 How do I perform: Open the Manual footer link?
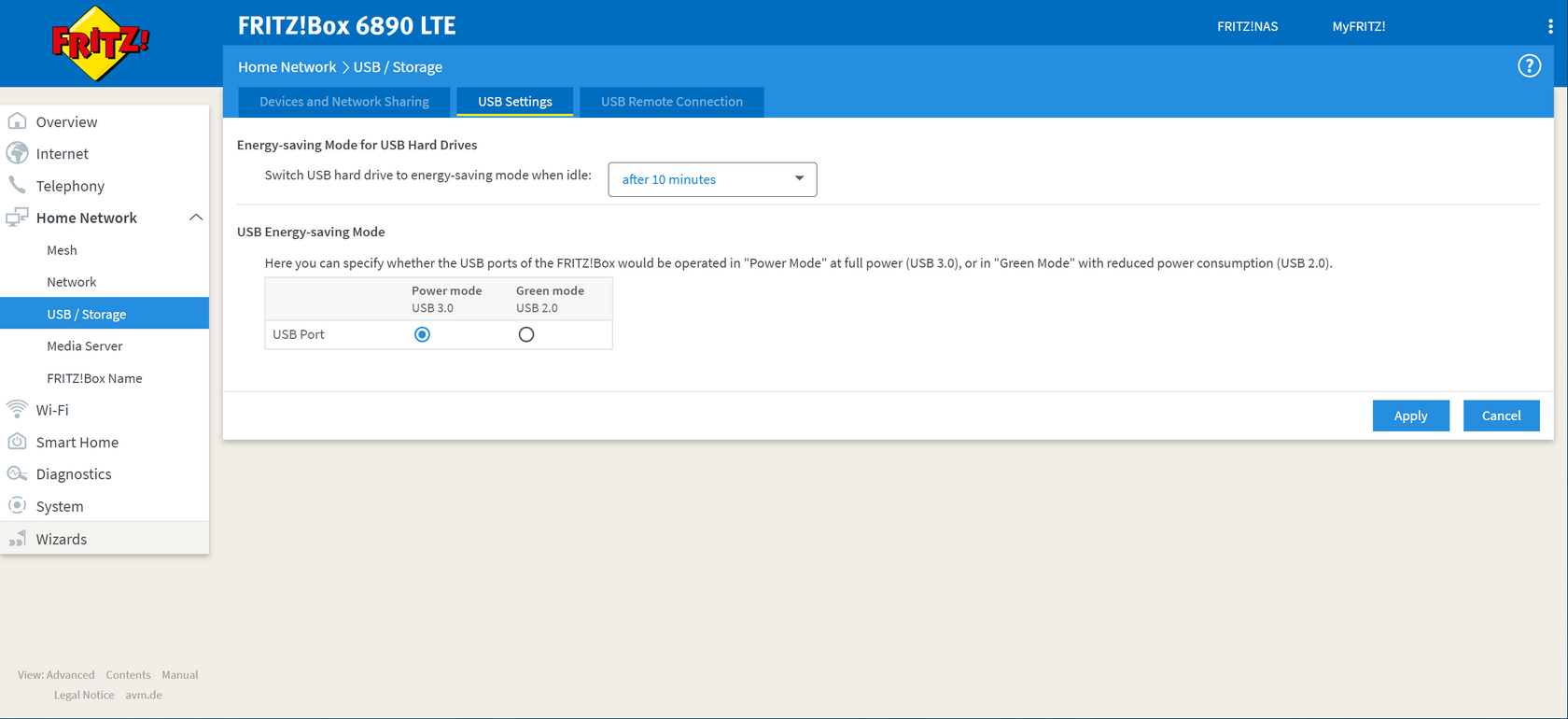[180, 674]
